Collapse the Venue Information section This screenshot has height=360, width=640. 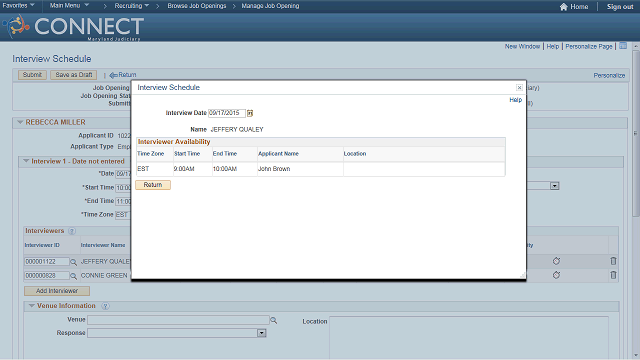tap(31, 306)
